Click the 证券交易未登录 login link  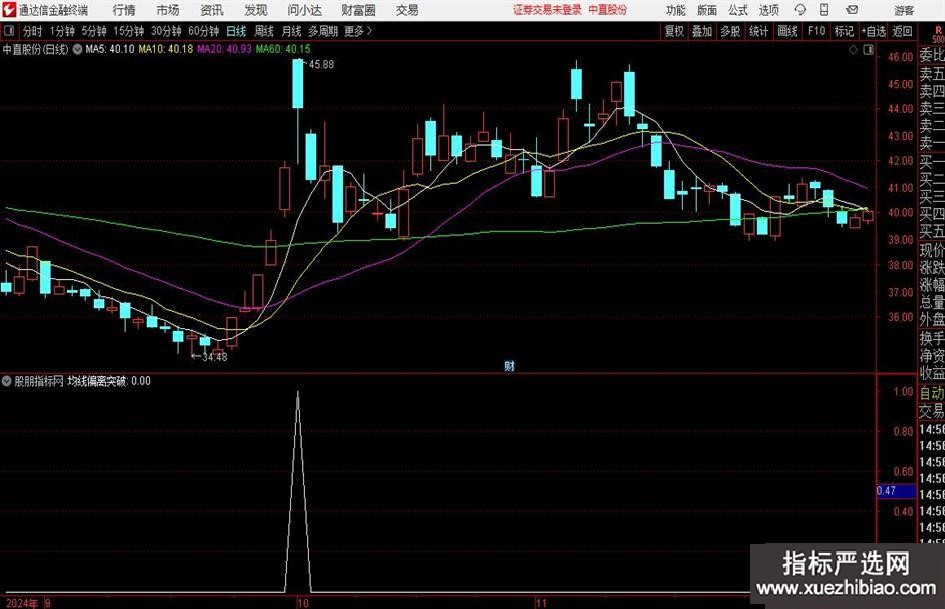coord(547,10)
